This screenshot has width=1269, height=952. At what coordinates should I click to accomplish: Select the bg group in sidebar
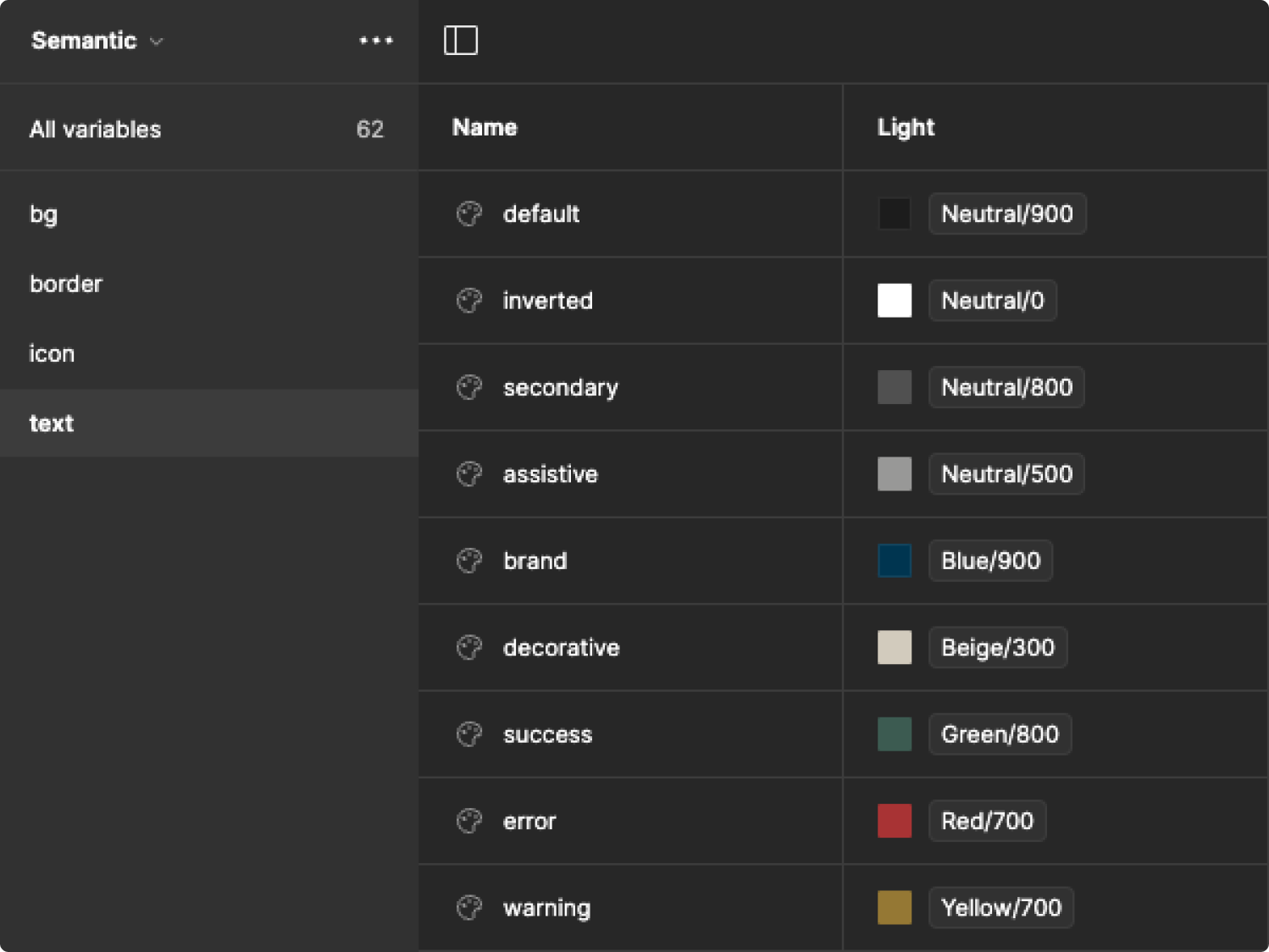[x=44, y=214]
